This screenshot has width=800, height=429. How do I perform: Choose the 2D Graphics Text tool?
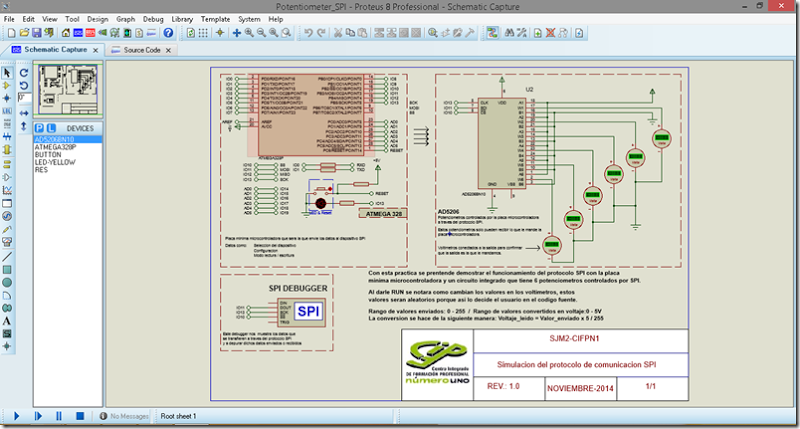pyautogui.click(x=7, y=321)
